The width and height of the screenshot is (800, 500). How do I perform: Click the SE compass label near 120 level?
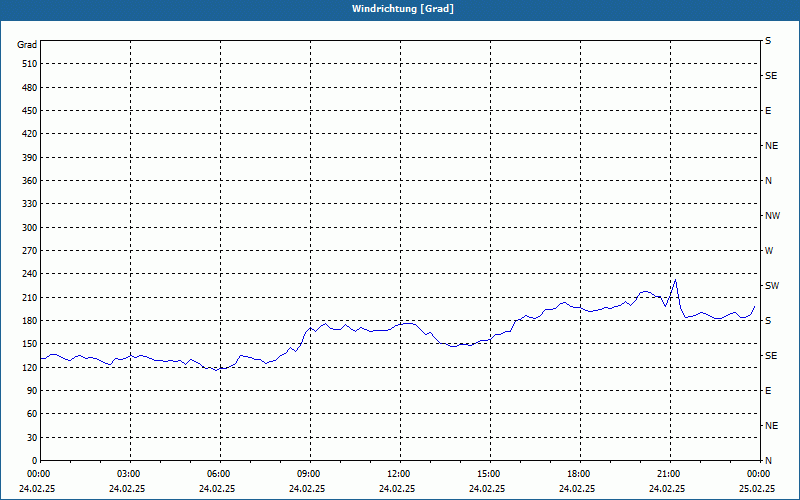(771, 356)
